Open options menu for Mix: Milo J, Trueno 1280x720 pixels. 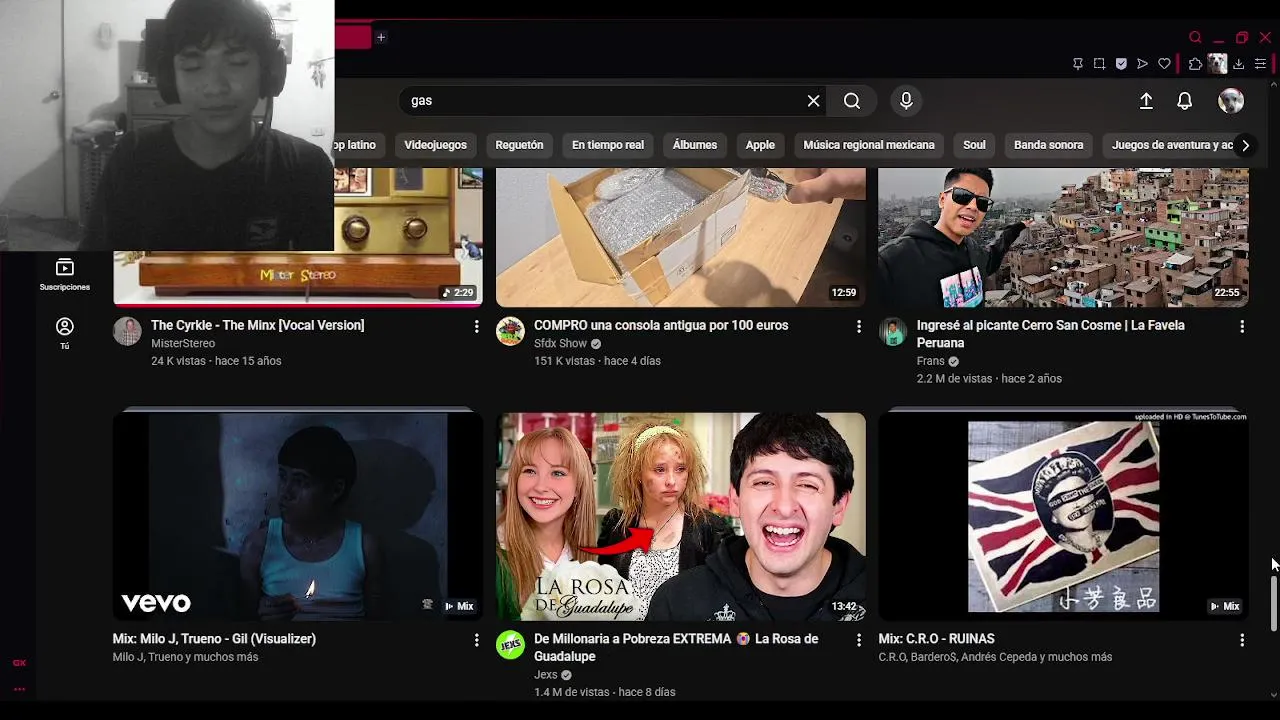tap(476, 640)
